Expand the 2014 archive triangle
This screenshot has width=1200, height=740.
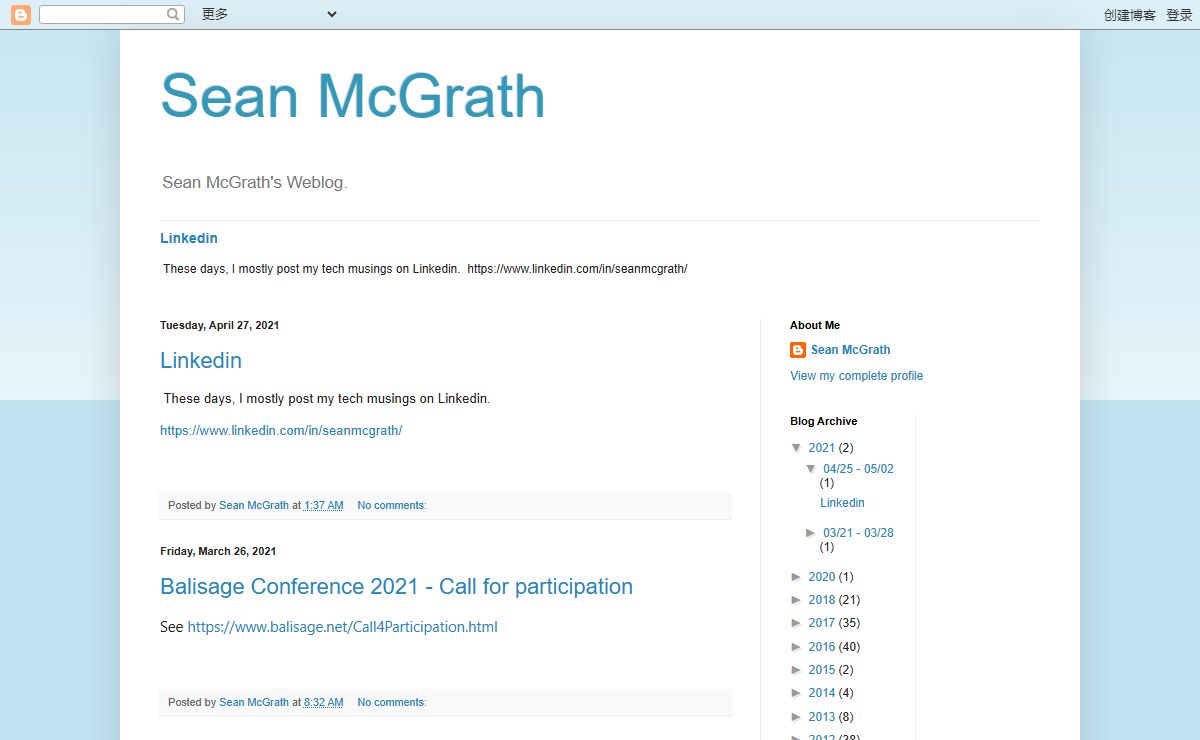pyautogui.click(x=797, y=693)
